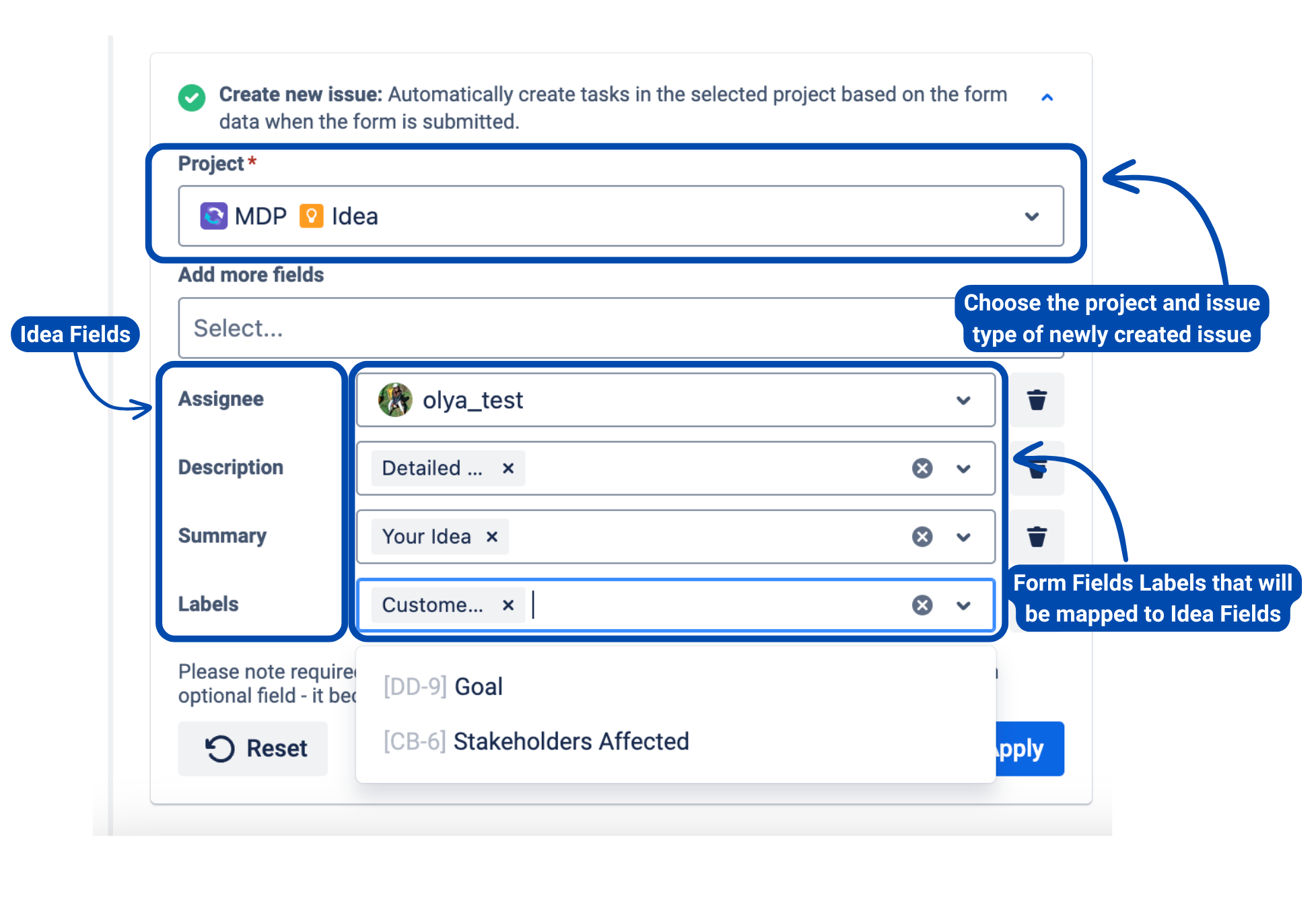Image resolution: width=1316 pixels, height=899 pixels.
Task: Open the Project dropdown
Action: click(1032, 216)
